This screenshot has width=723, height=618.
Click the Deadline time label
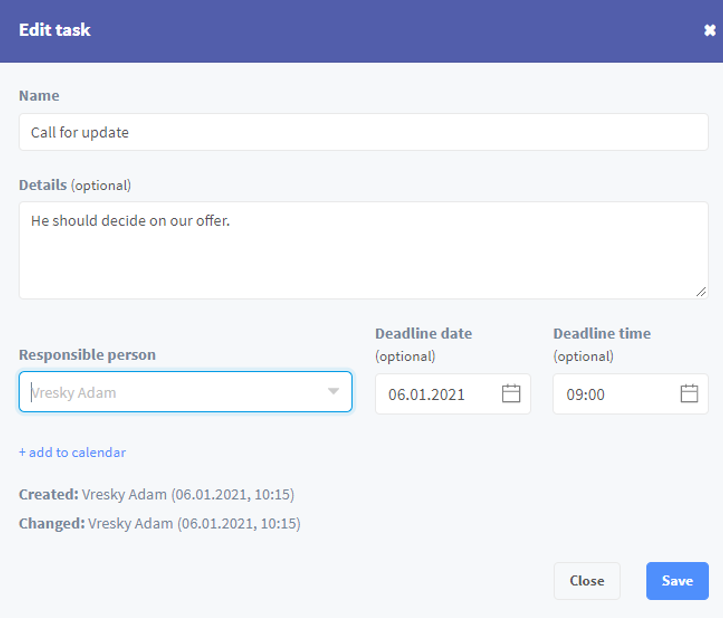602,333
